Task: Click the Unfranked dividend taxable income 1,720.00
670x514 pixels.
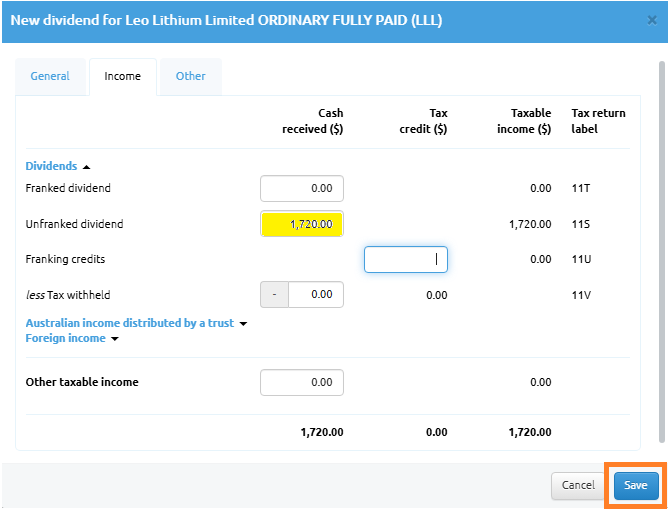Action: pos(530,224)
